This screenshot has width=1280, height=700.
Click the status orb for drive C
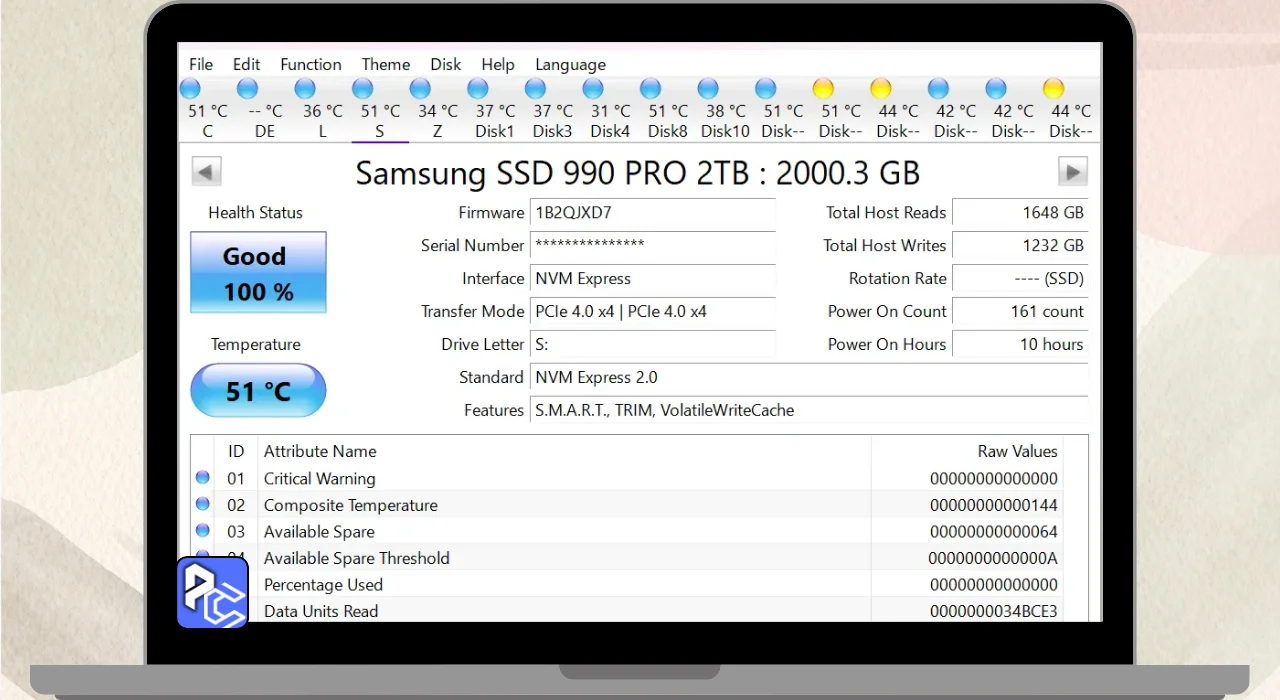click(x=190, y=89)
